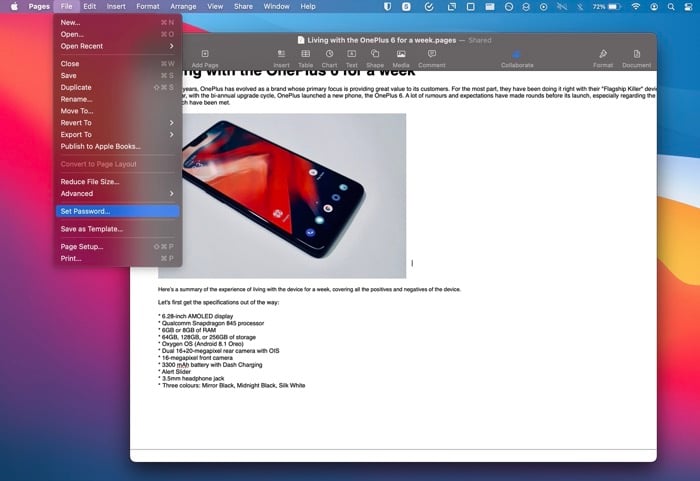The image size is (700, 481).
Task: Click the 'Alert Slider' bullet line
Action: [x=175, y=372]
